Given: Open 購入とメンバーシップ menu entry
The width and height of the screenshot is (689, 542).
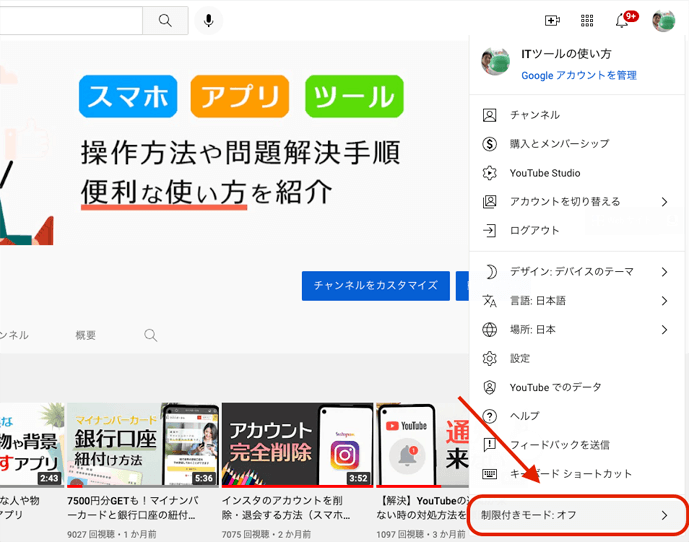Looking at the screenshot, I should coord(578,144).
